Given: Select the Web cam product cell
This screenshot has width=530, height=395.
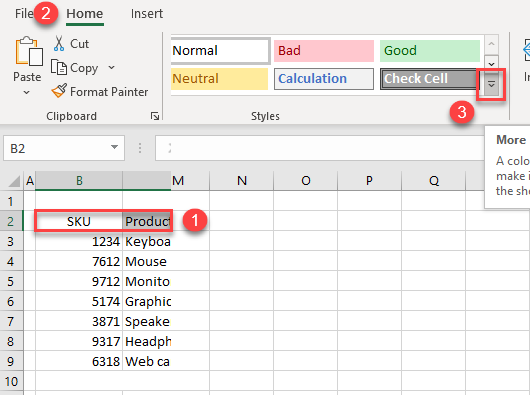Looking at the screenshot, I should pos(147,361).
